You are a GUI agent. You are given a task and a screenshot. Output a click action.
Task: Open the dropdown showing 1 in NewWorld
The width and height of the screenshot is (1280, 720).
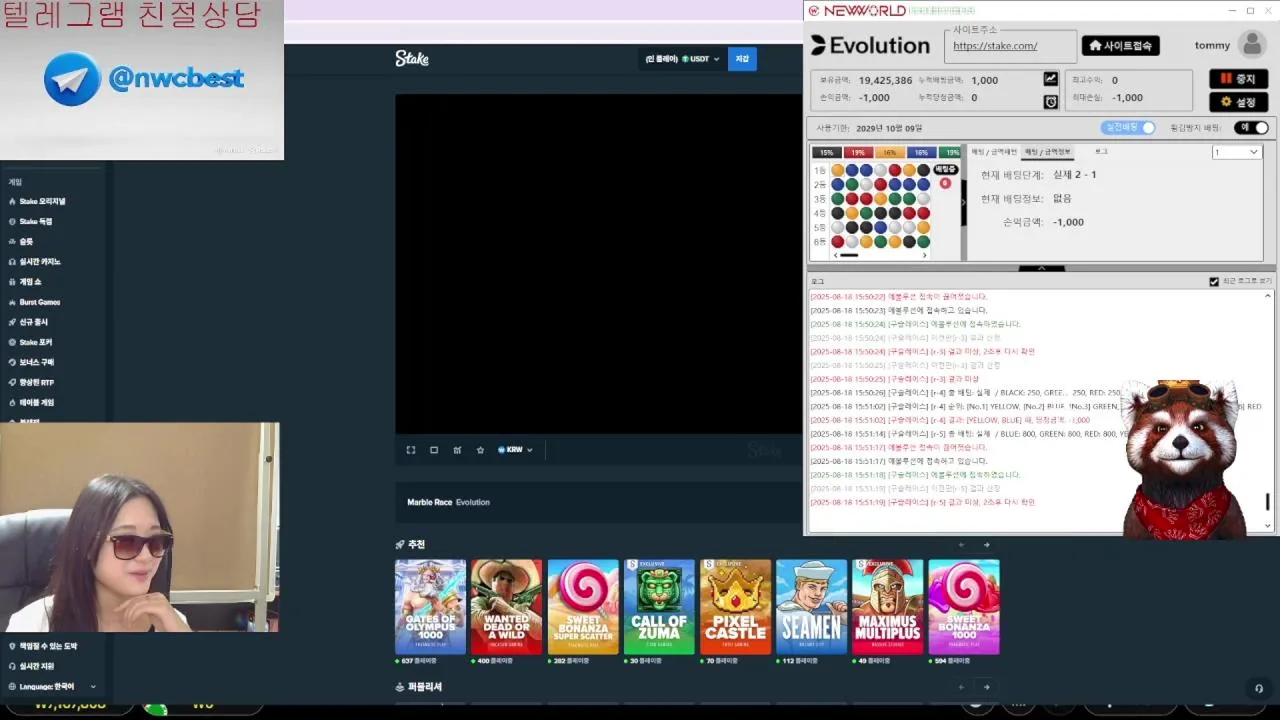(x=1236, y=152)
